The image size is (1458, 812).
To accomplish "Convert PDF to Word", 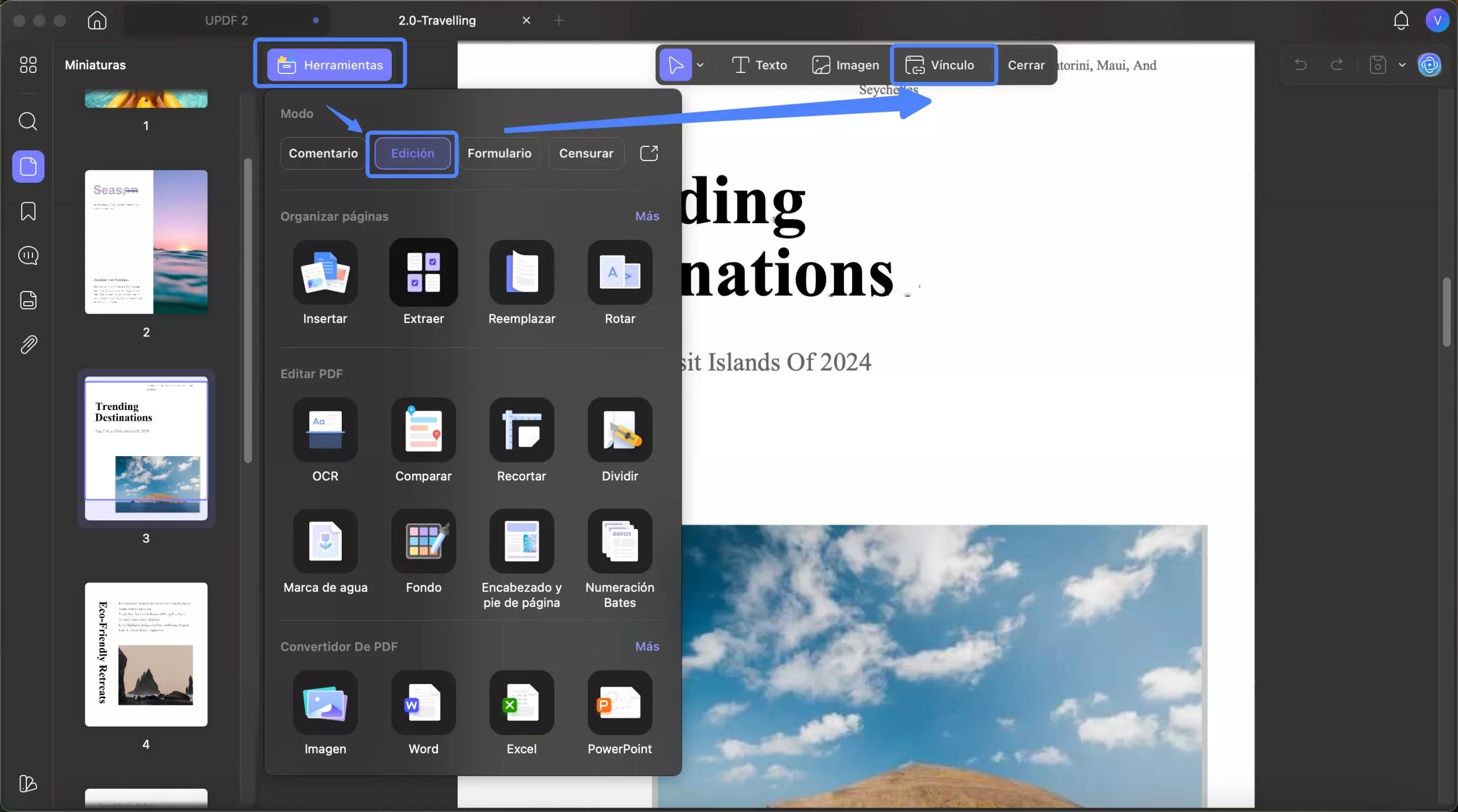I will point(423,713).
